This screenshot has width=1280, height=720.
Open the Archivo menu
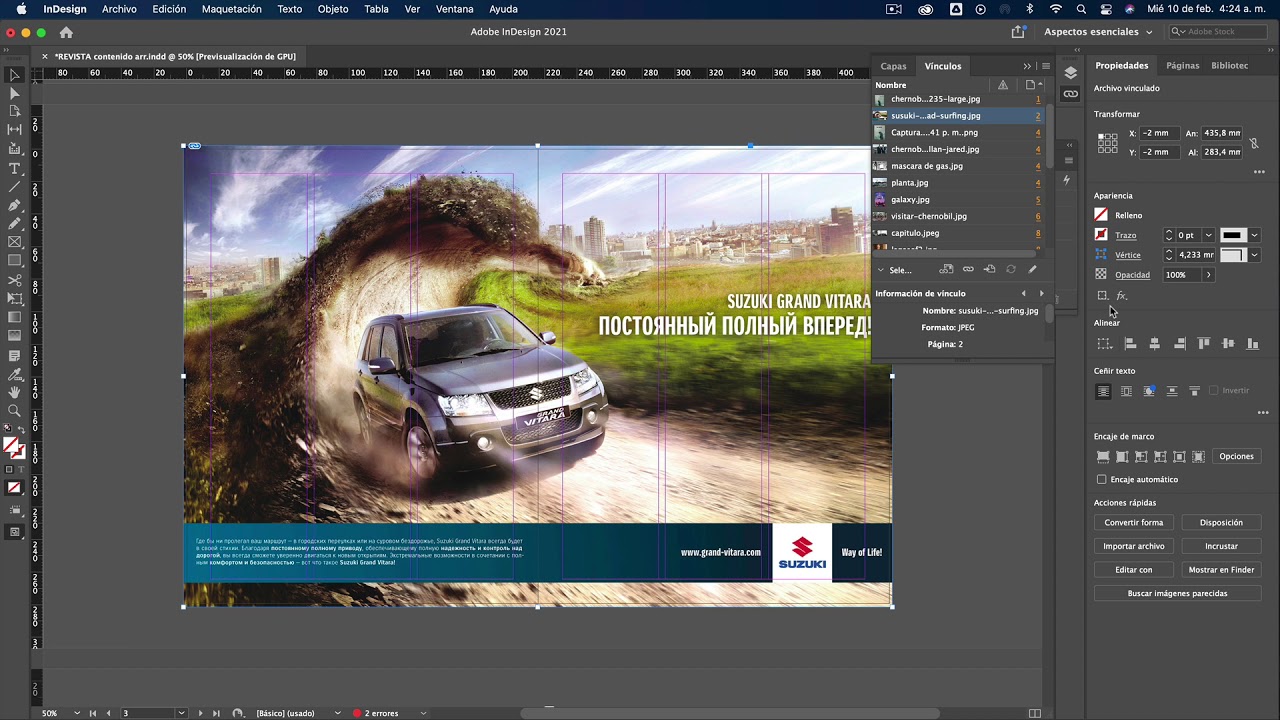click(119, 9)
